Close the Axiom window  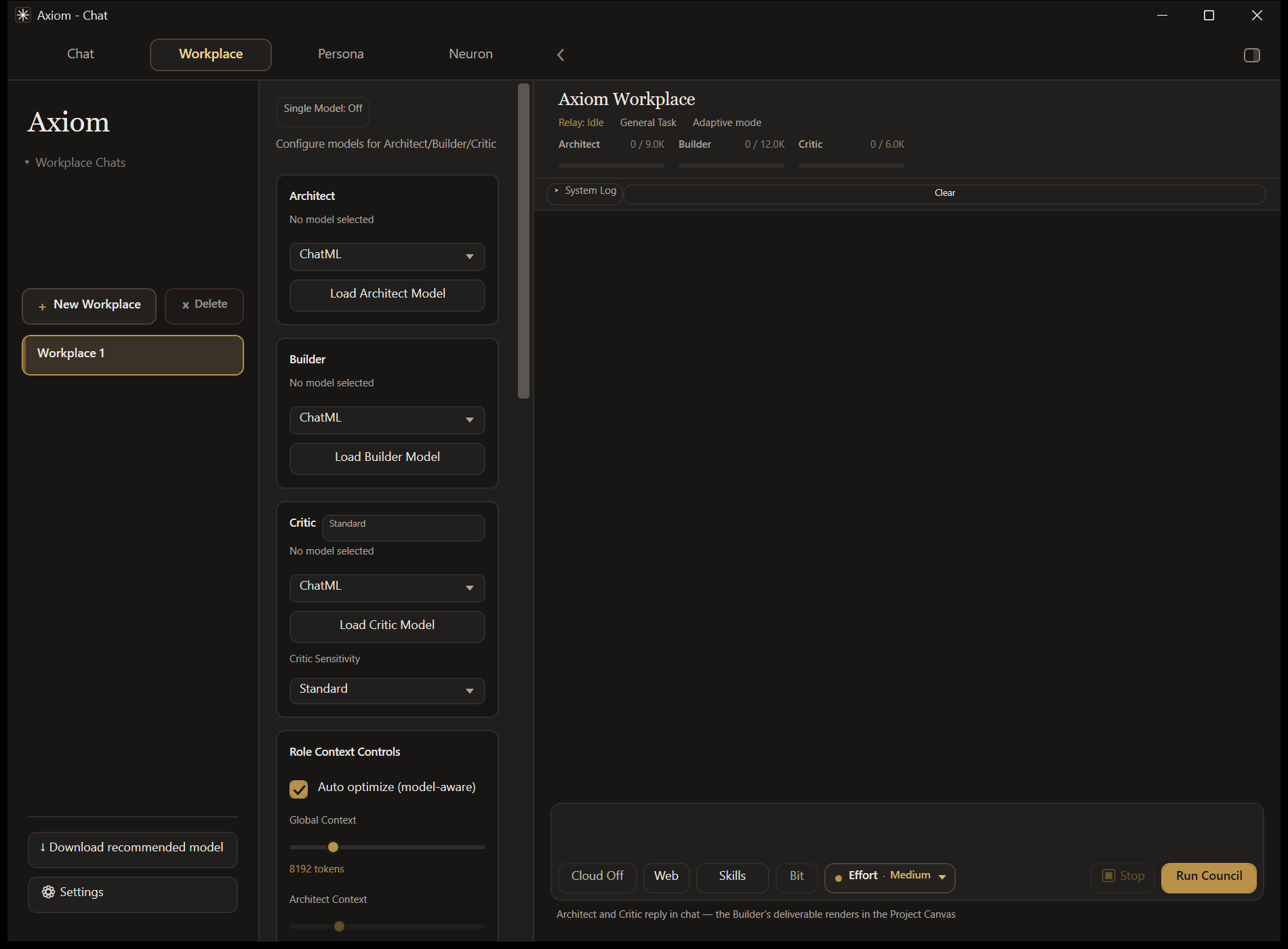click(x=1257, y=15)
